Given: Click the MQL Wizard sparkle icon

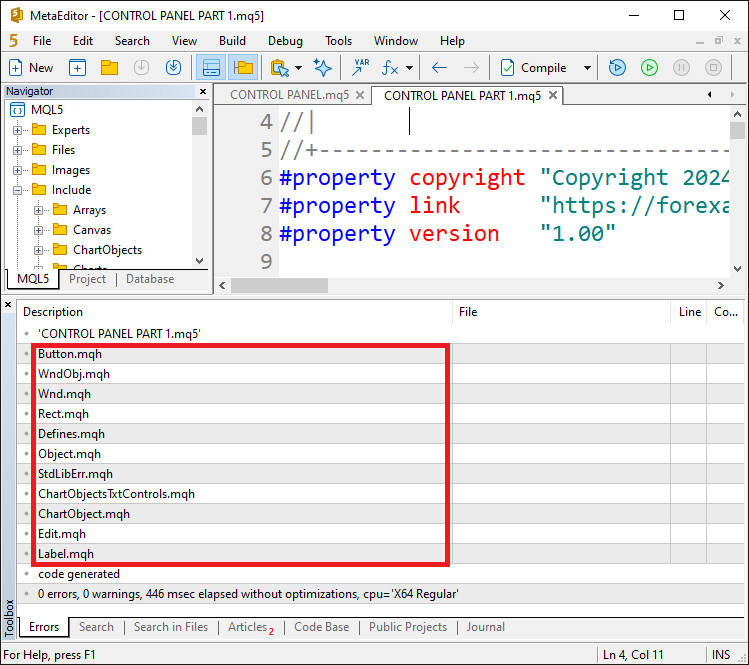Looking at the screenshot, I should coord(323,68).
